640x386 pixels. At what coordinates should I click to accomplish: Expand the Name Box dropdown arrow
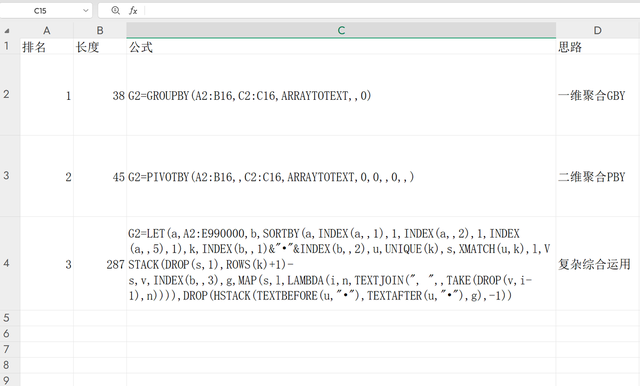point(85,11)
